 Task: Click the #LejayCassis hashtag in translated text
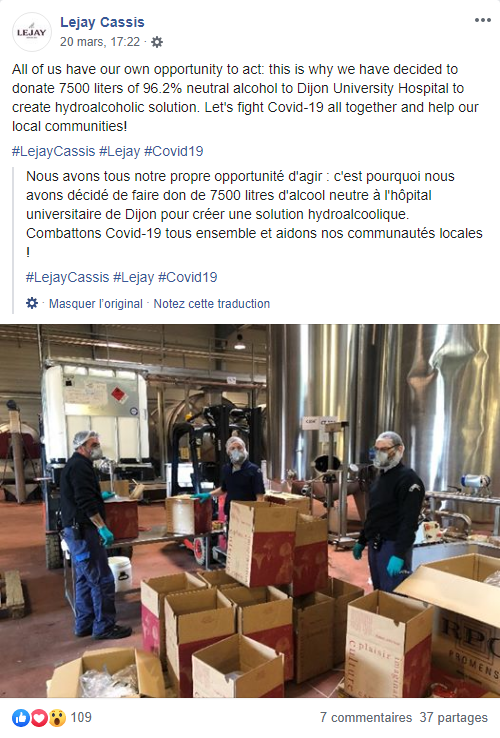(x=67, y=277)
